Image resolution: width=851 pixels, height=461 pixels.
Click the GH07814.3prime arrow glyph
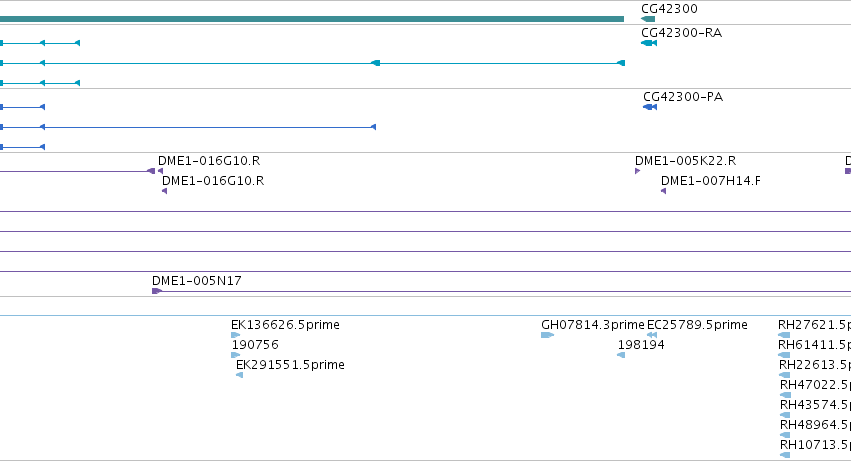click(547, 335)
